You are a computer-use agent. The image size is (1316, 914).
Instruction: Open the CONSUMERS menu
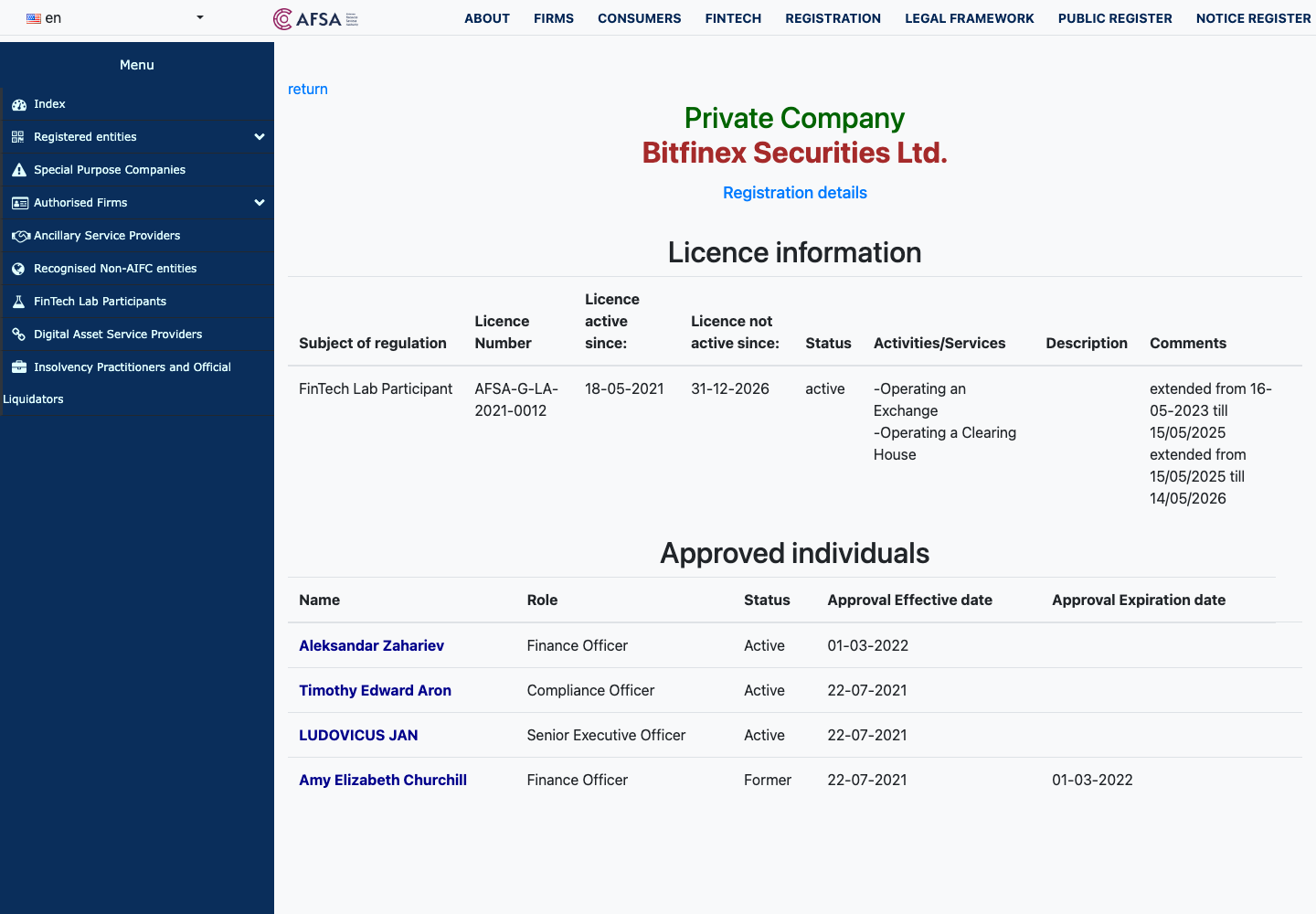(640, 18)
